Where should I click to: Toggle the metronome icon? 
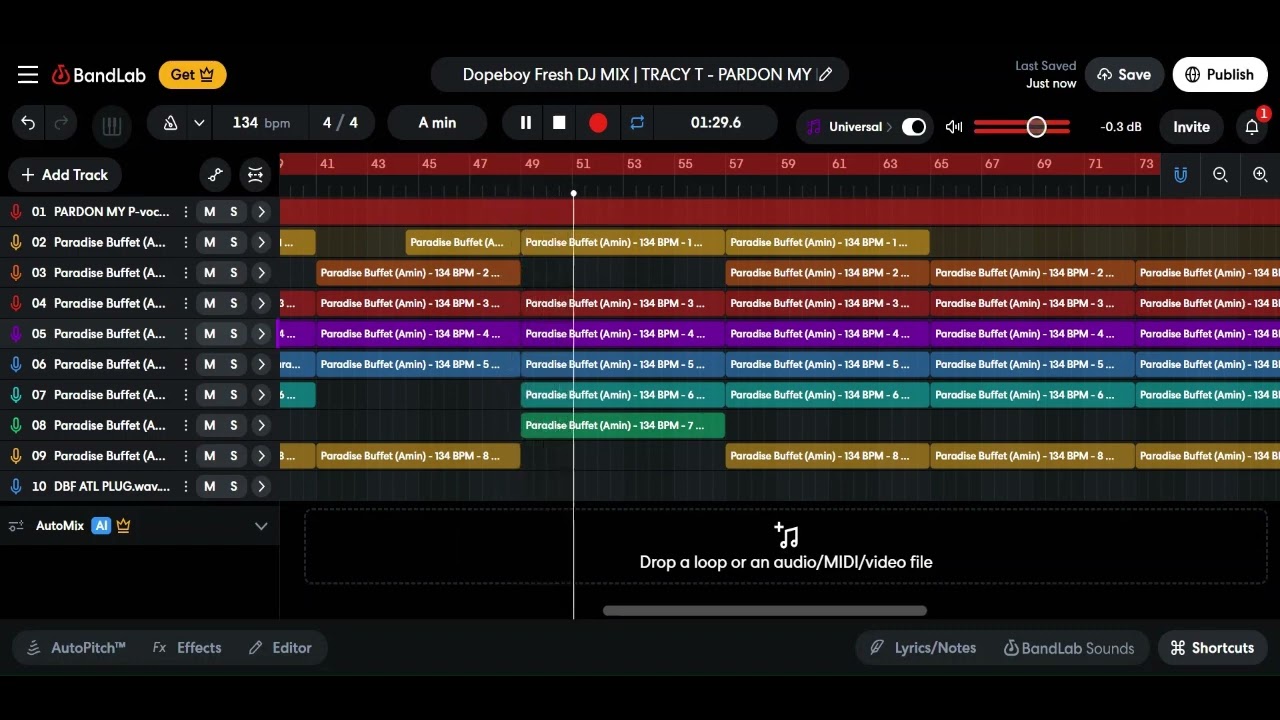pos(170,123)
